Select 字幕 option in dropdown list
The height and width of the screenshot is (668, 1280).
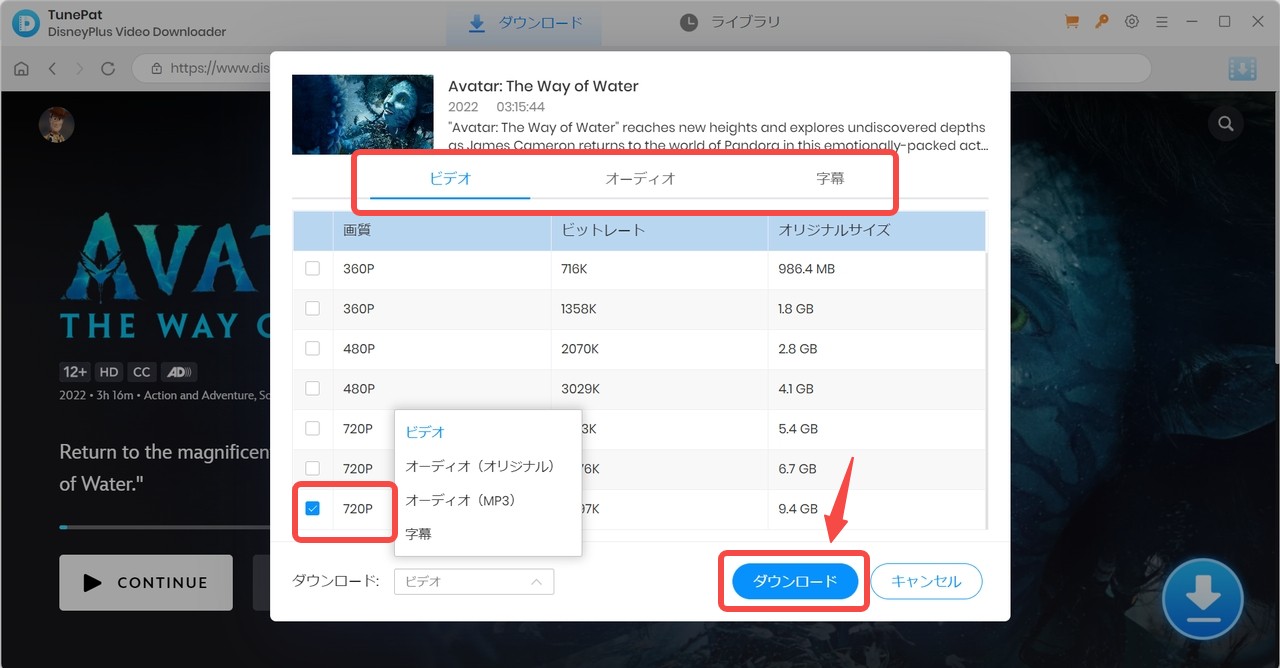[x=419, y=534]
